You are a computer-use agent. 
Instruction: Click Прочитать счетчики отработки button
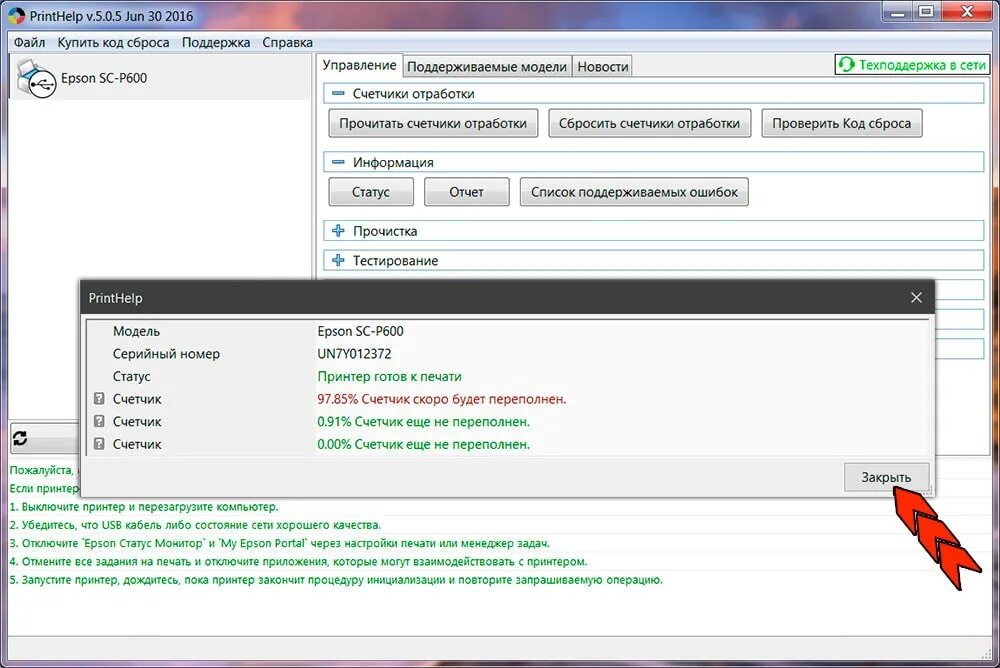point(433,123)
